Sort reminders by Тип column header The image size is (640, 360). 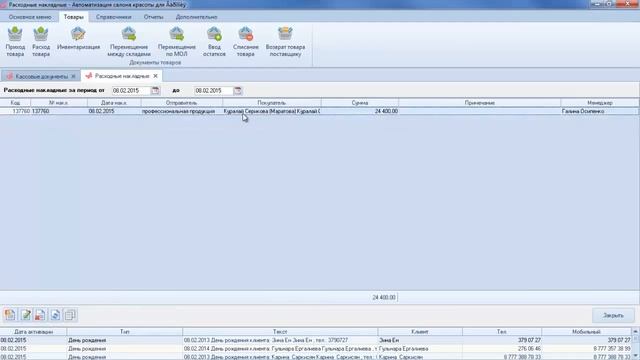tap(124, 332)
